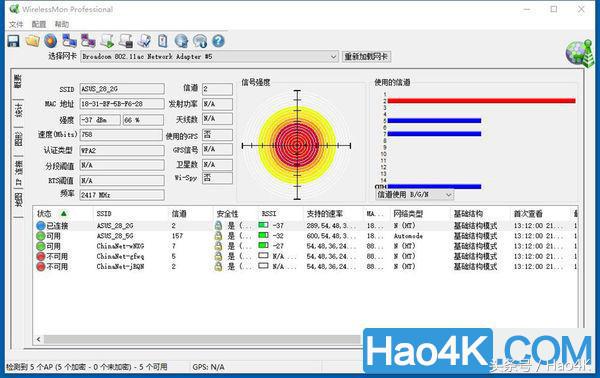Click the blue OTH channel usage bar

pos(434,187)
